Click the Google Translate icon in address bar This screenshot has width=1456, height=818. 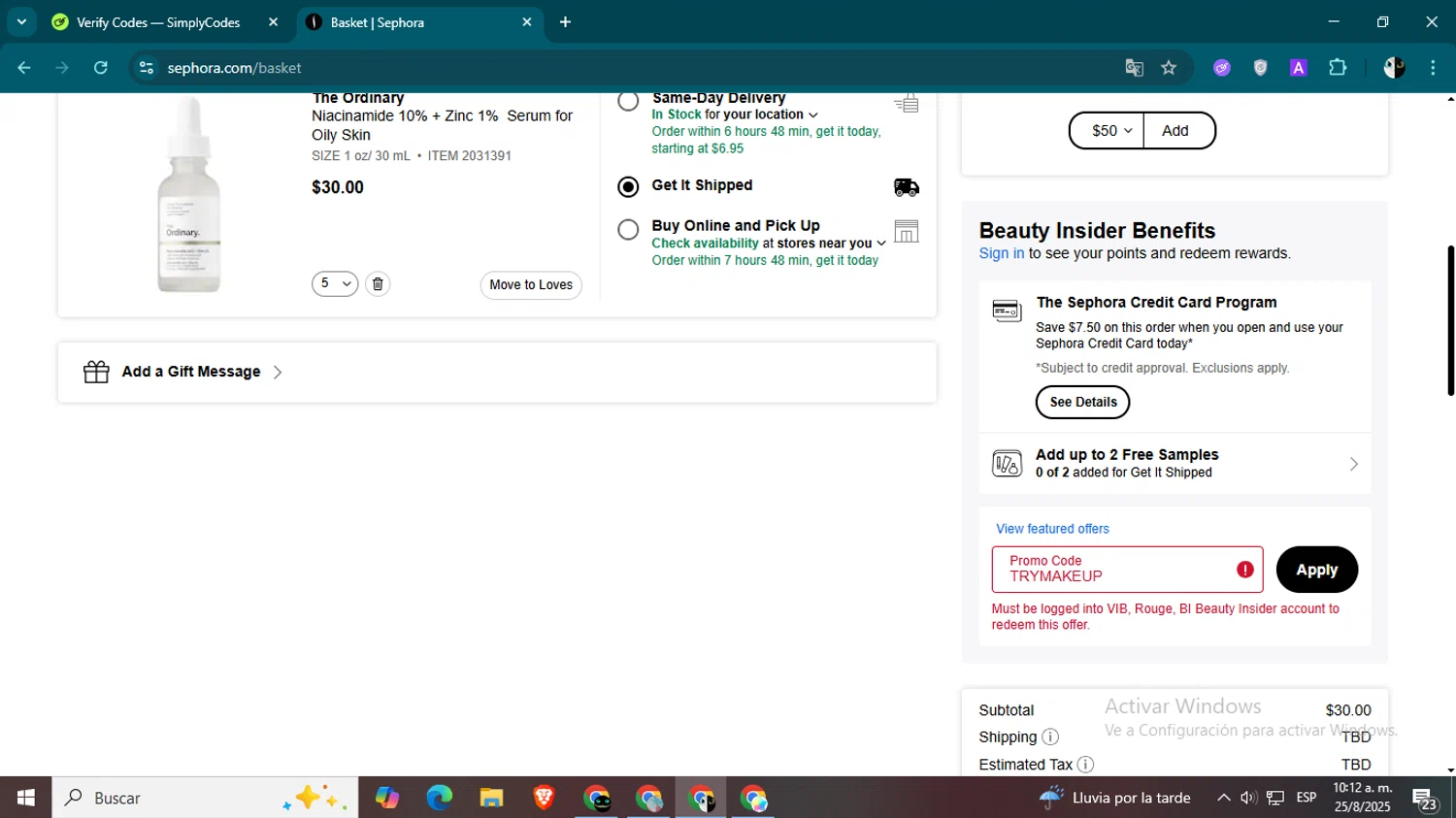(x=1134, y=68)
